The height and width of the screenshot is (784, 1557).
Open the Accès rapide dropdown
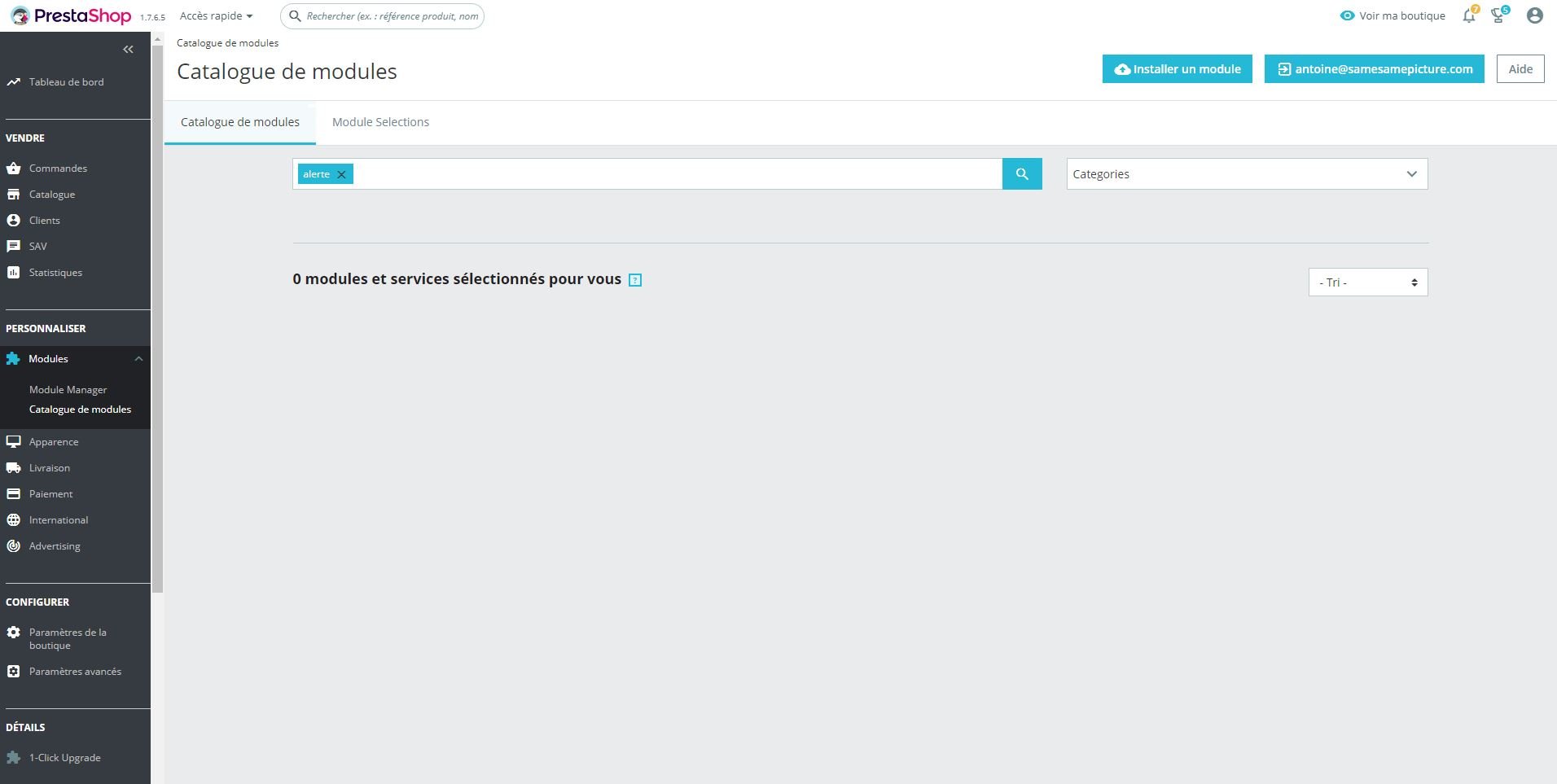[x=216, y=15]
